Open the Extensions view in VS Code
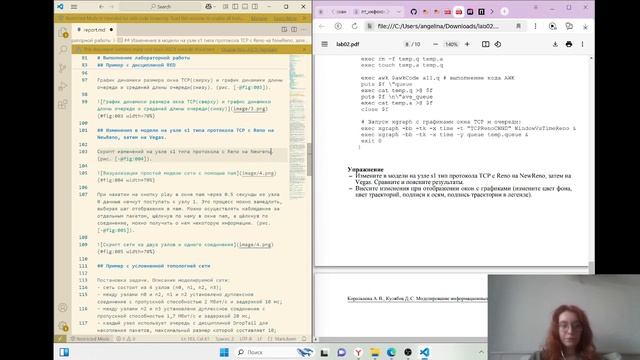 coord(62,104)
